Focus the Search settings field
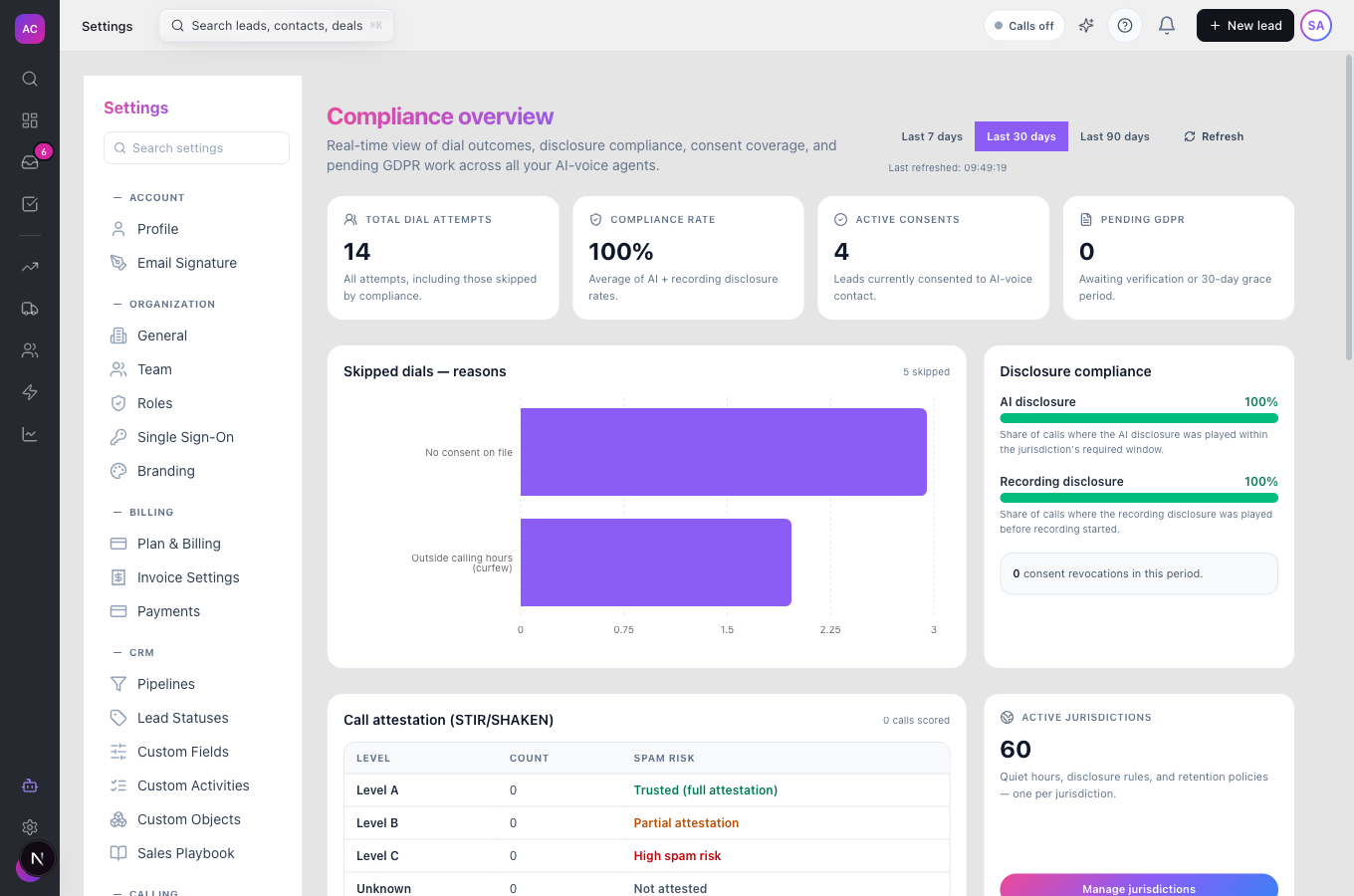Viewport: 1354px width, 896px height. coord(196,148)
